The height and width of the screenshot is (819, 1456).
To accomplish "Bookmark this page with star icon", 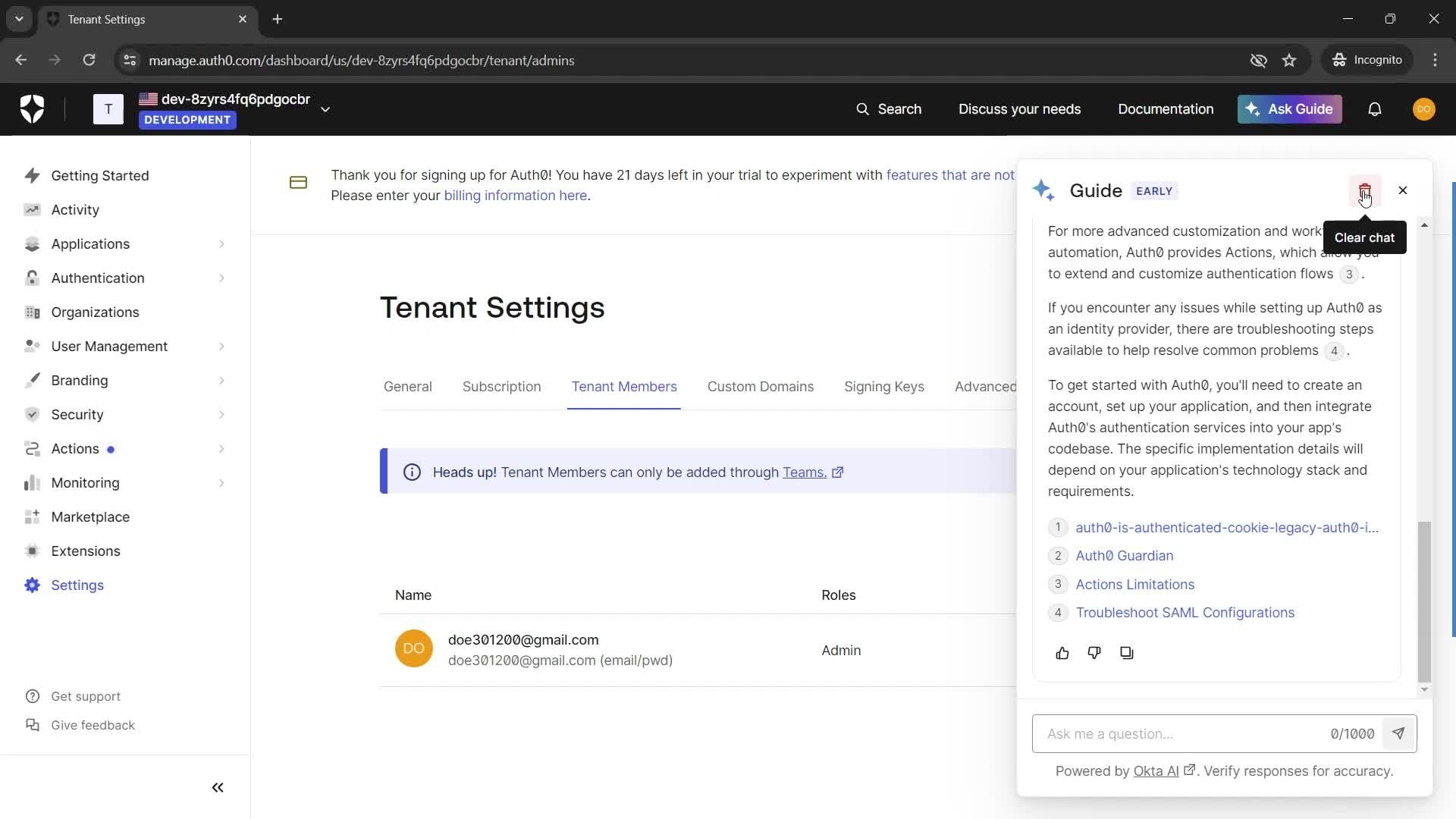I will (1289, 60).
